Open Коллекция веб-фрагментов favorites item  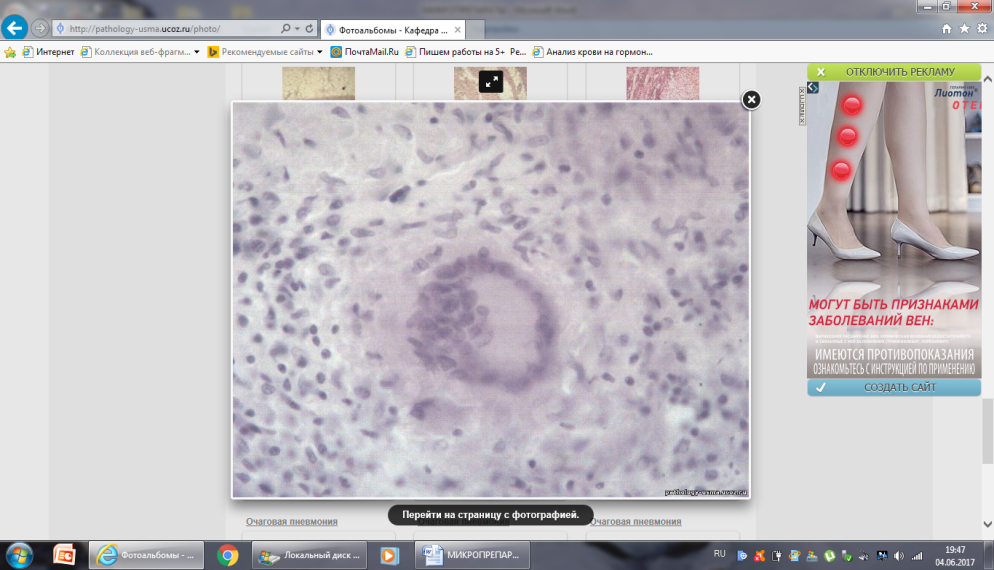pyautogui.click(x=136, y=52)
